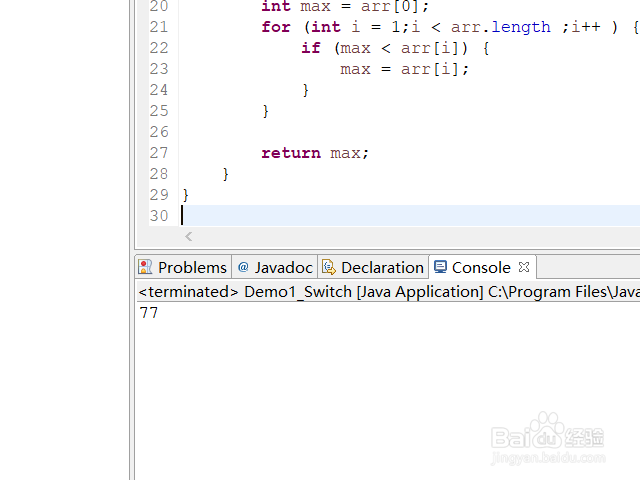This screenshot has width=640, height=480.
Task: Click the Declaration tab icon
Action: (329, 267)
